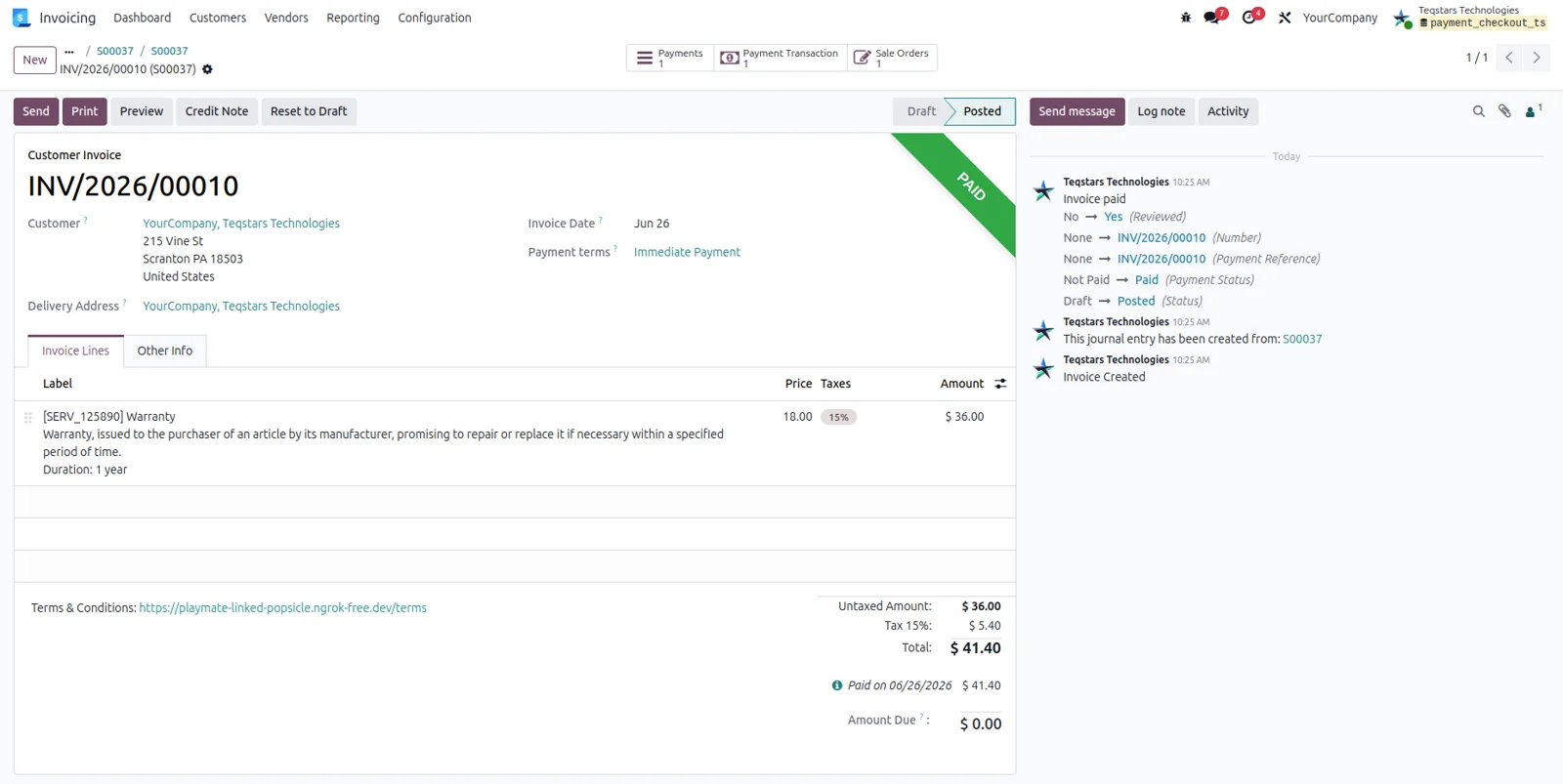
Task: Open the activities clock icon
Action: [x=1251, y=17]
